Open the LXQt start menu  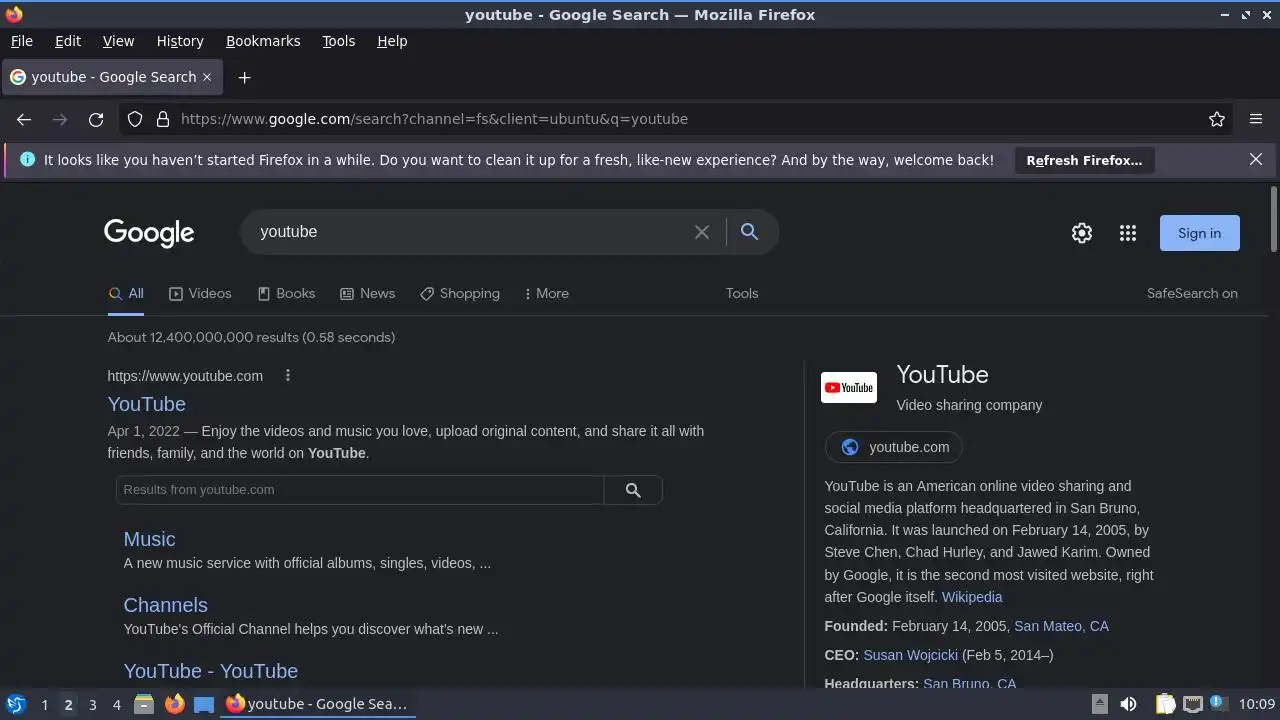point(16,704)
